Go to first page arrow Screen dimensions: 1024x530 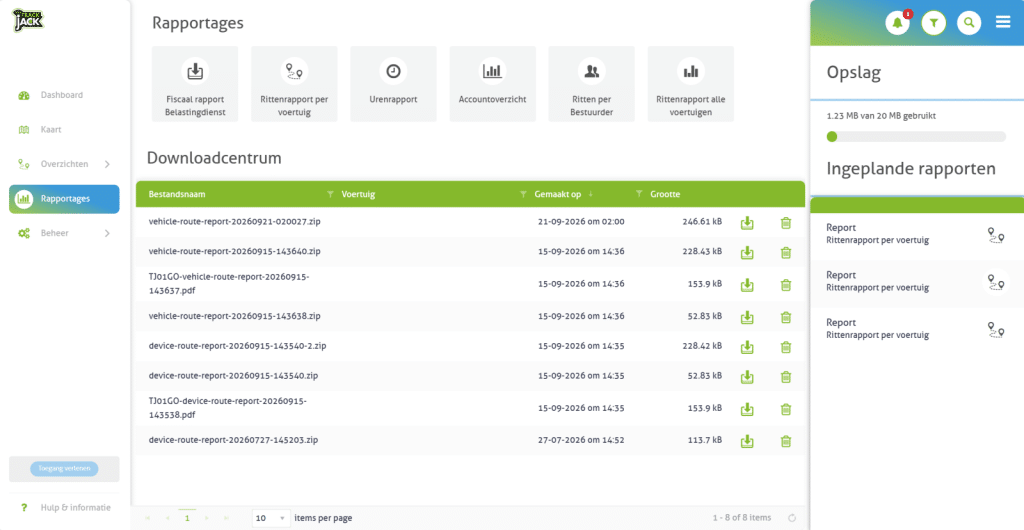pyautogui.click(x=147, y=518)
